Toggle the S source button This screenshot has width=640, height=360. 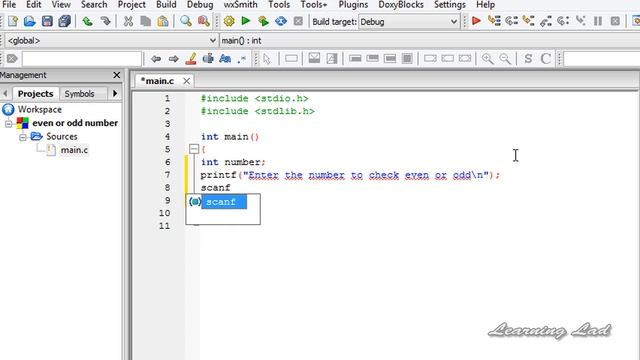[x=528, y=59]
